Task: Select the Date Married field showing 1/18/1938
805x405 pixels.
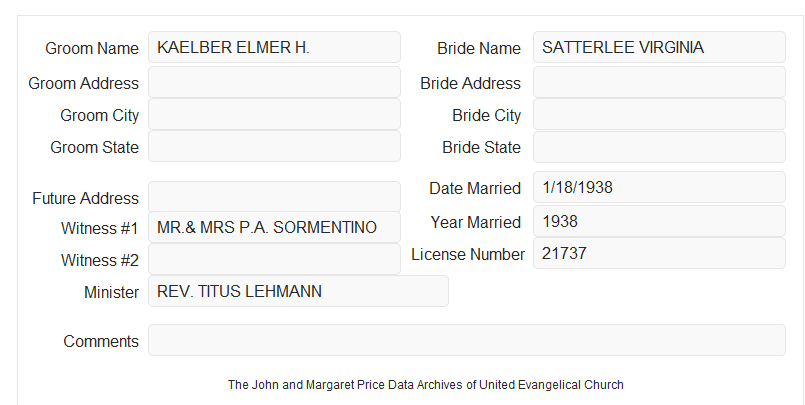Action: click(659, 187)
